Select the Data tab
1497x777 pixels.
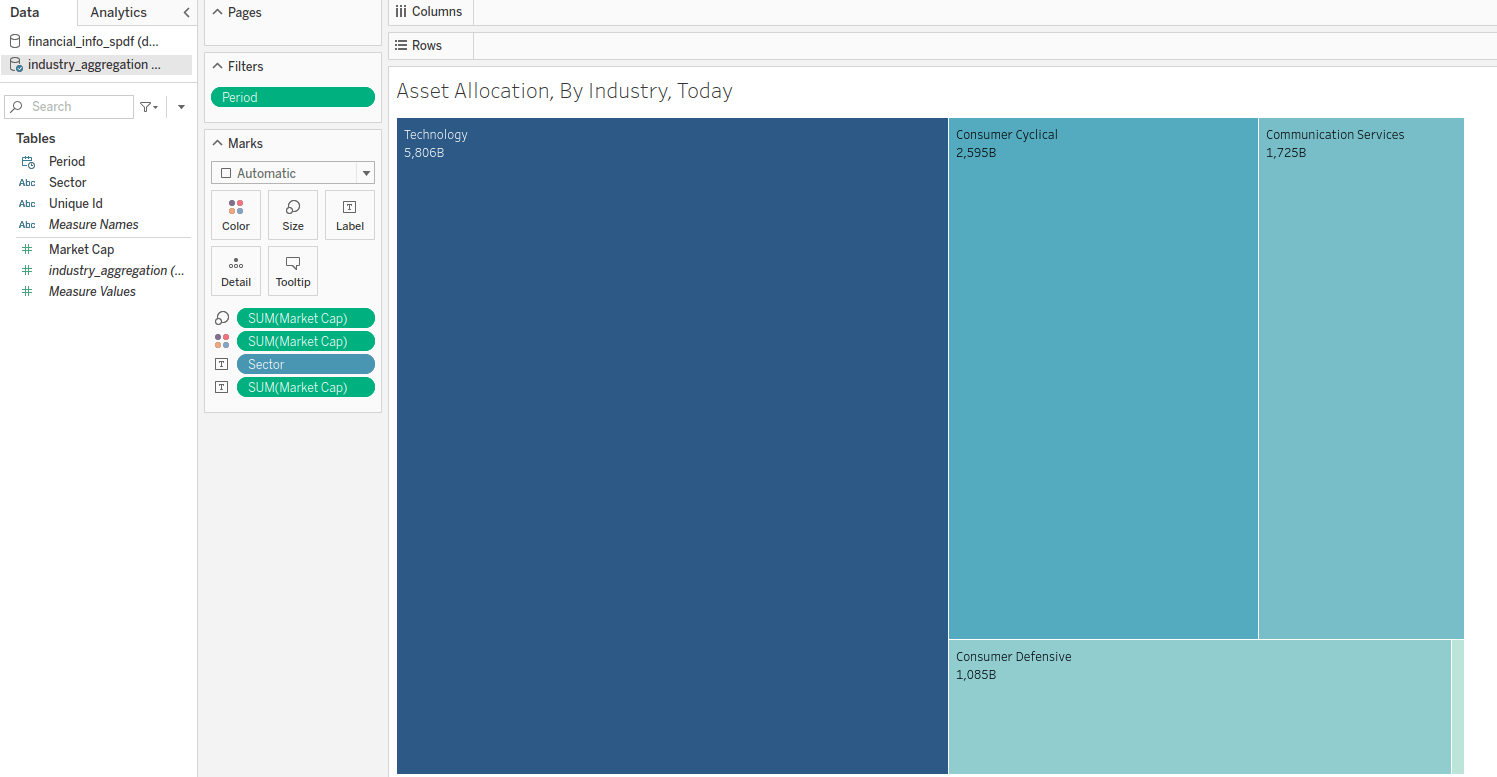pyautogui.click(x=25, y=13)
